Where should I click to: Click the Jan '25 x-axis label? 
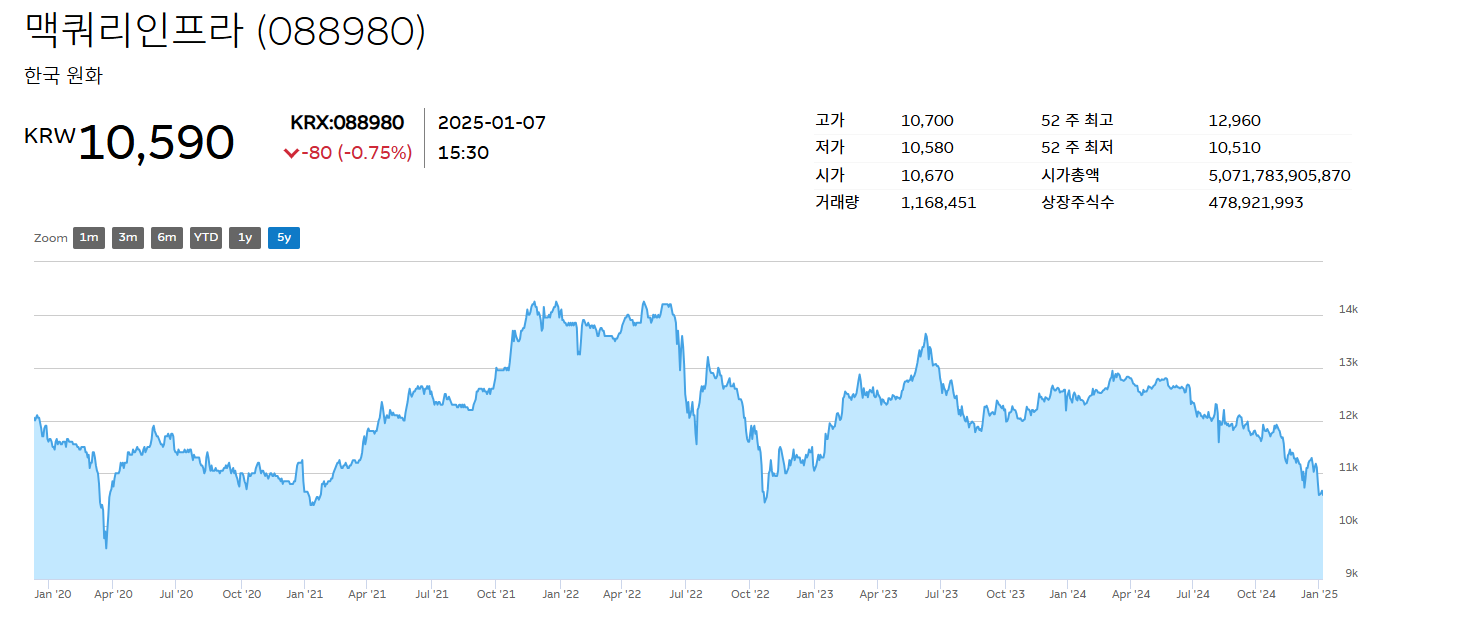point(1320,594)
